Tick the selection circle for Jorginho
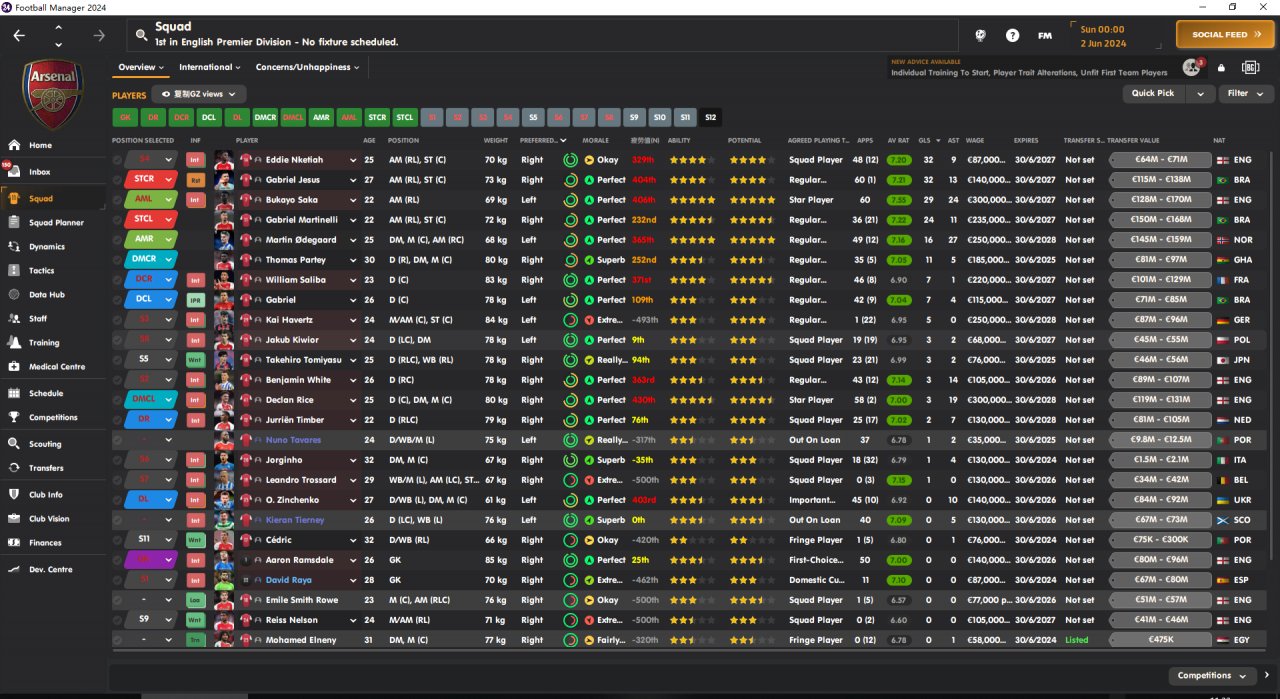Image resolution: width=1280 pixels, height=699 pixels. [118, 460]
